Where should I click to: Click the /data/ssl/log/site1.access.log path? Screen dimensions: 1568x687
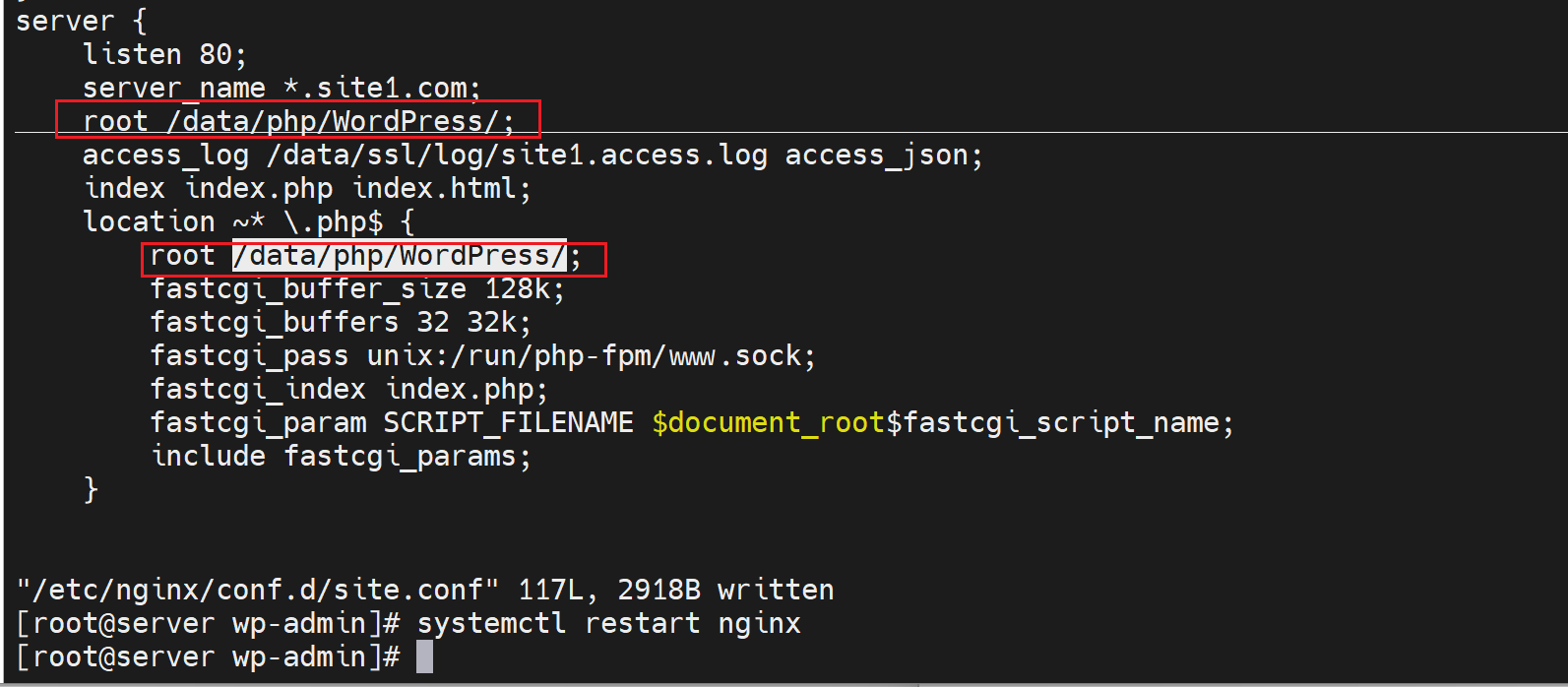(x=517, y=155)
